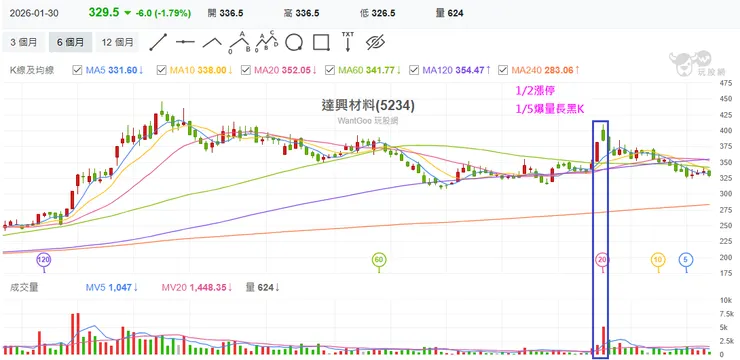The height and width of the screenshot is (360, 740).
Task: Click the 量 624 volume in header
Action: click(x=450, y=13)
